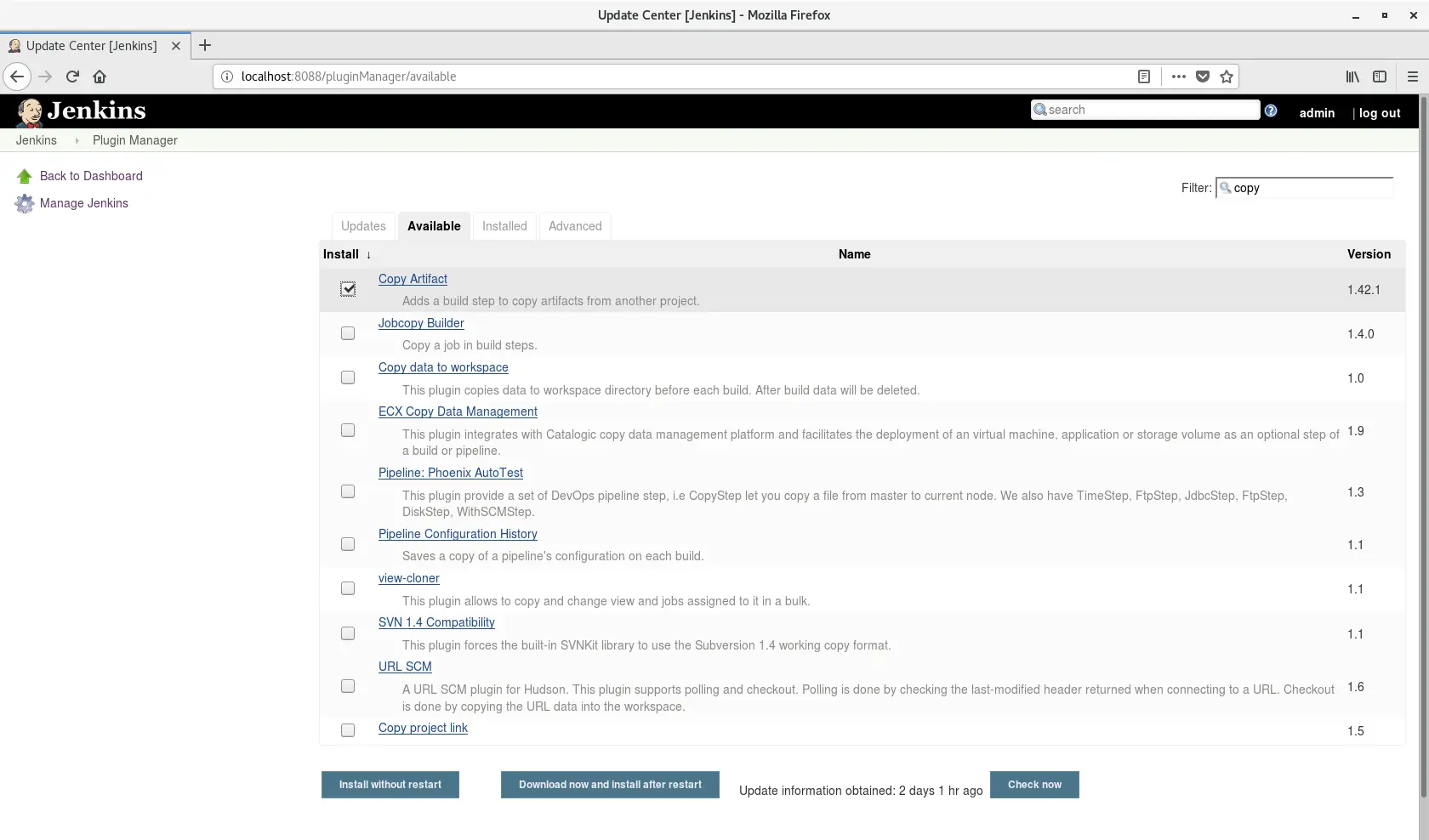Close the Update Center tab
1429x840 pixels.
click(176, 46)
